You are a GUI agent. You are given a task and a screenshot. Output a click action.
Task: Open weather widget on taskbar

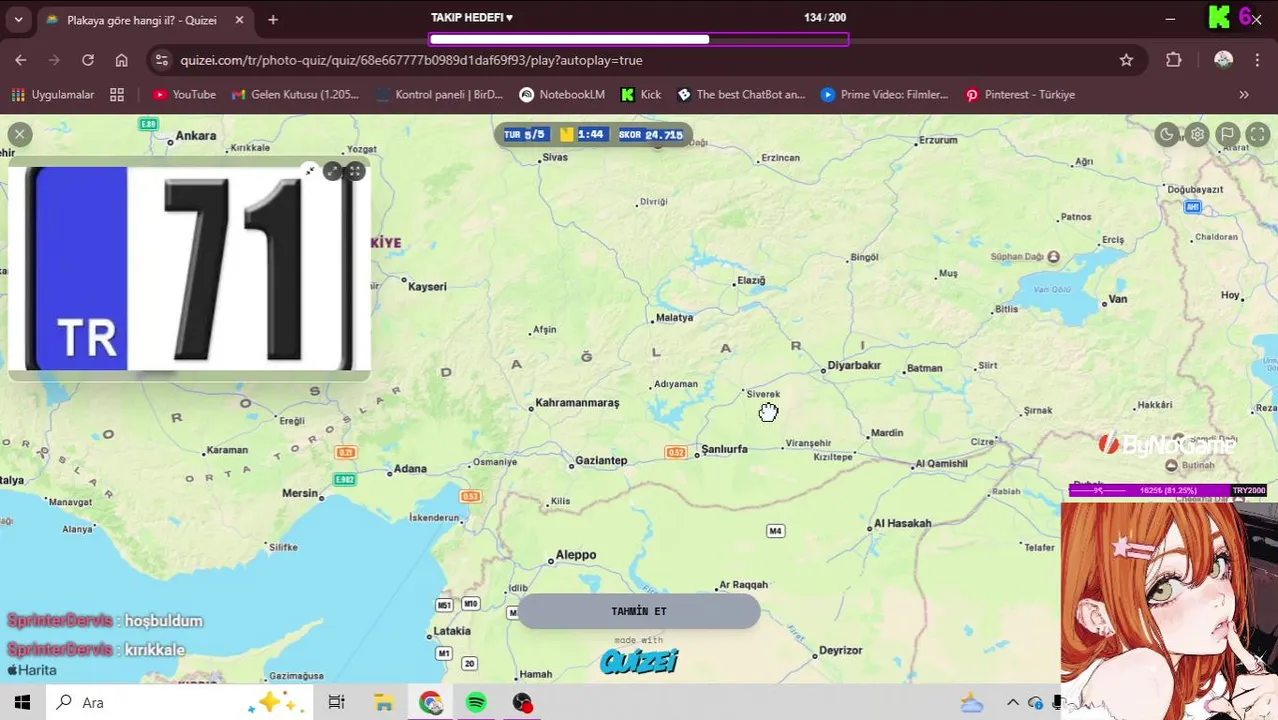point(971,703)
